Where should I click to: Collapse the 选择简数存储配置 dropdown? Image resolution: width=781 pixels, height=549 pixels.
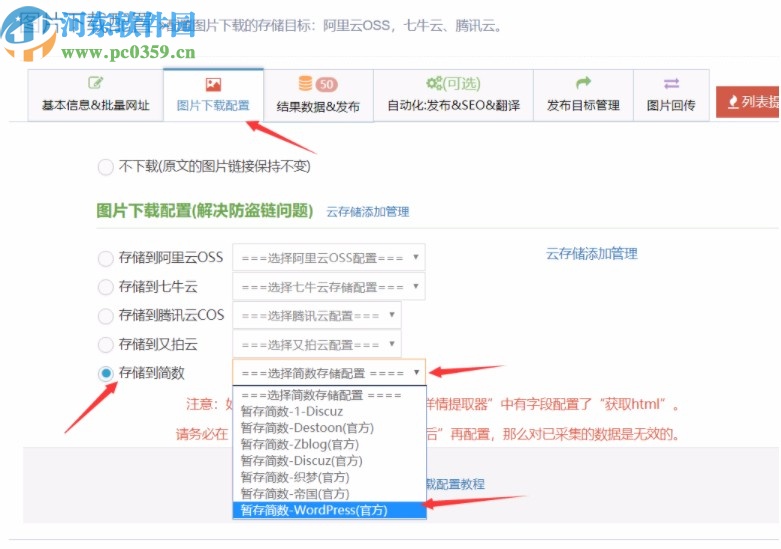point(329,373)
